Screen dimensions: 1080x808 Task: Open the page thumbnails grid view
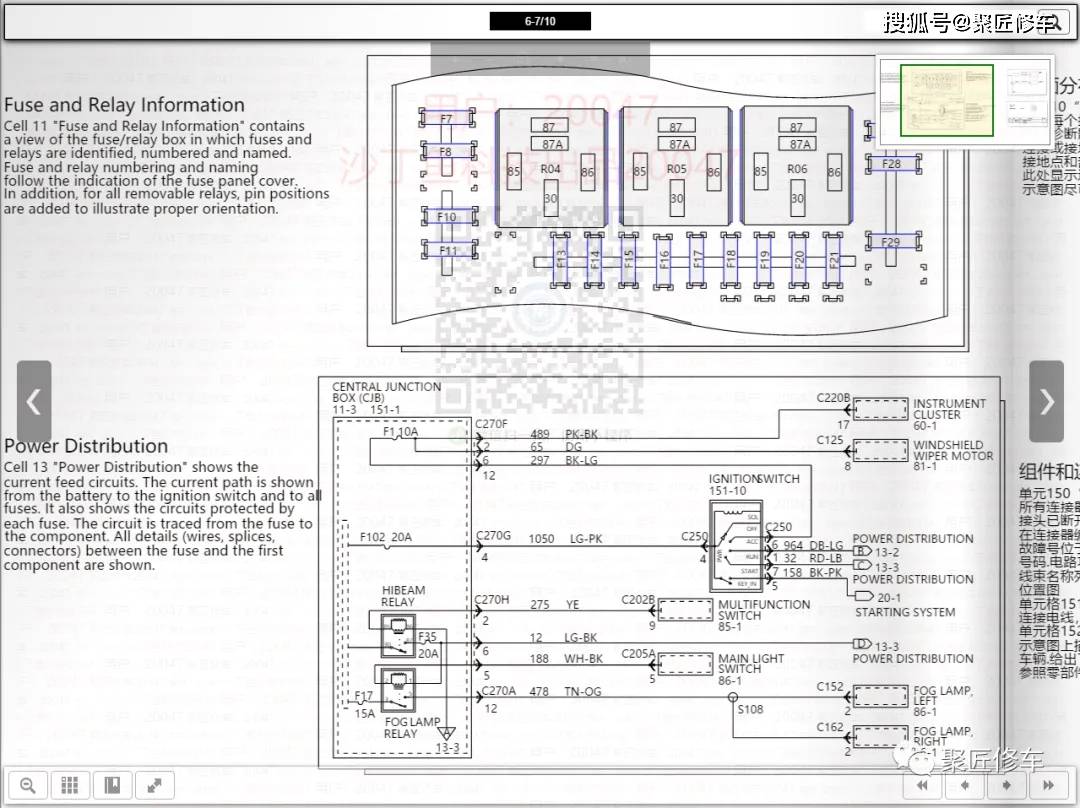[70, 785]
